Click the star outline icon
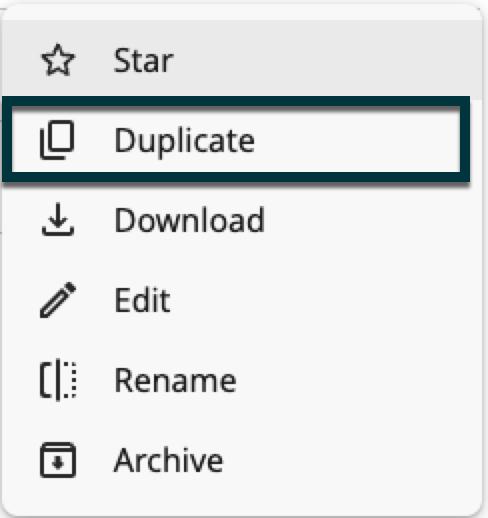The height and width of the screenshot is (518, 488). [58, 60]
